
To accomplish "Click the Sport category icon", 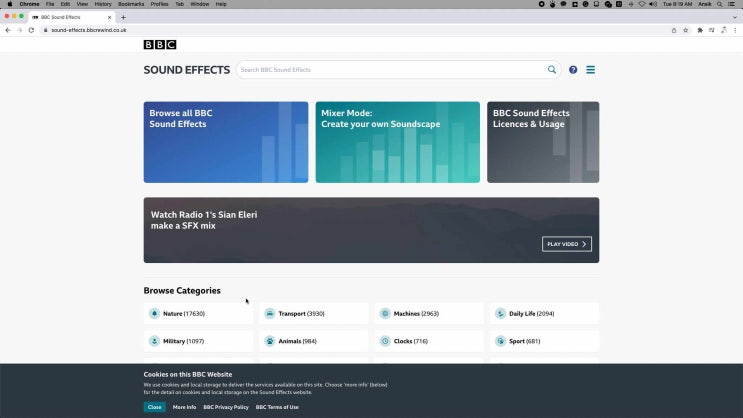I will [500, 341].
